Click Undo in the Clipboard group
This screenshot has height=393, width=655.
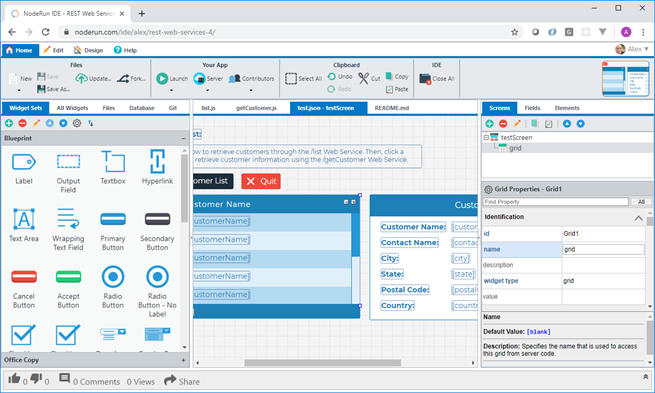point(340,76)
